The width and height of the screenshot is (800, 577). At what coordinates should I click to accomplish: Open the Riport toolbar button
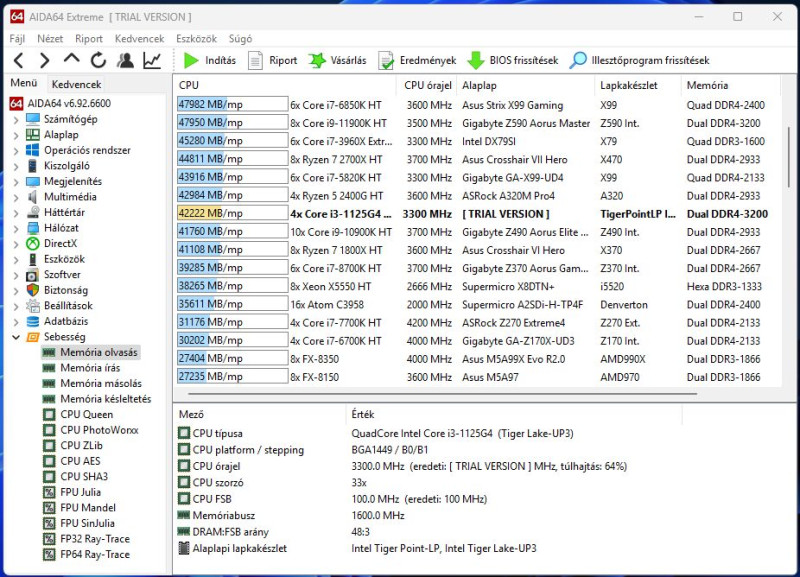[272, 61]
